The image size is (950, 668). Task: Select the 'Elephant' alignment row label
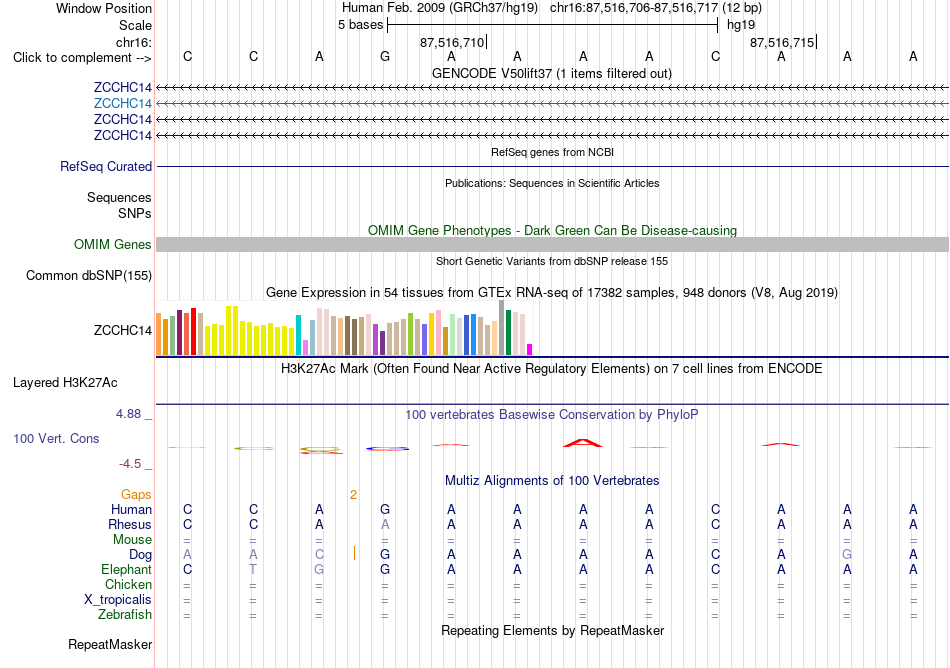point(126,570)
